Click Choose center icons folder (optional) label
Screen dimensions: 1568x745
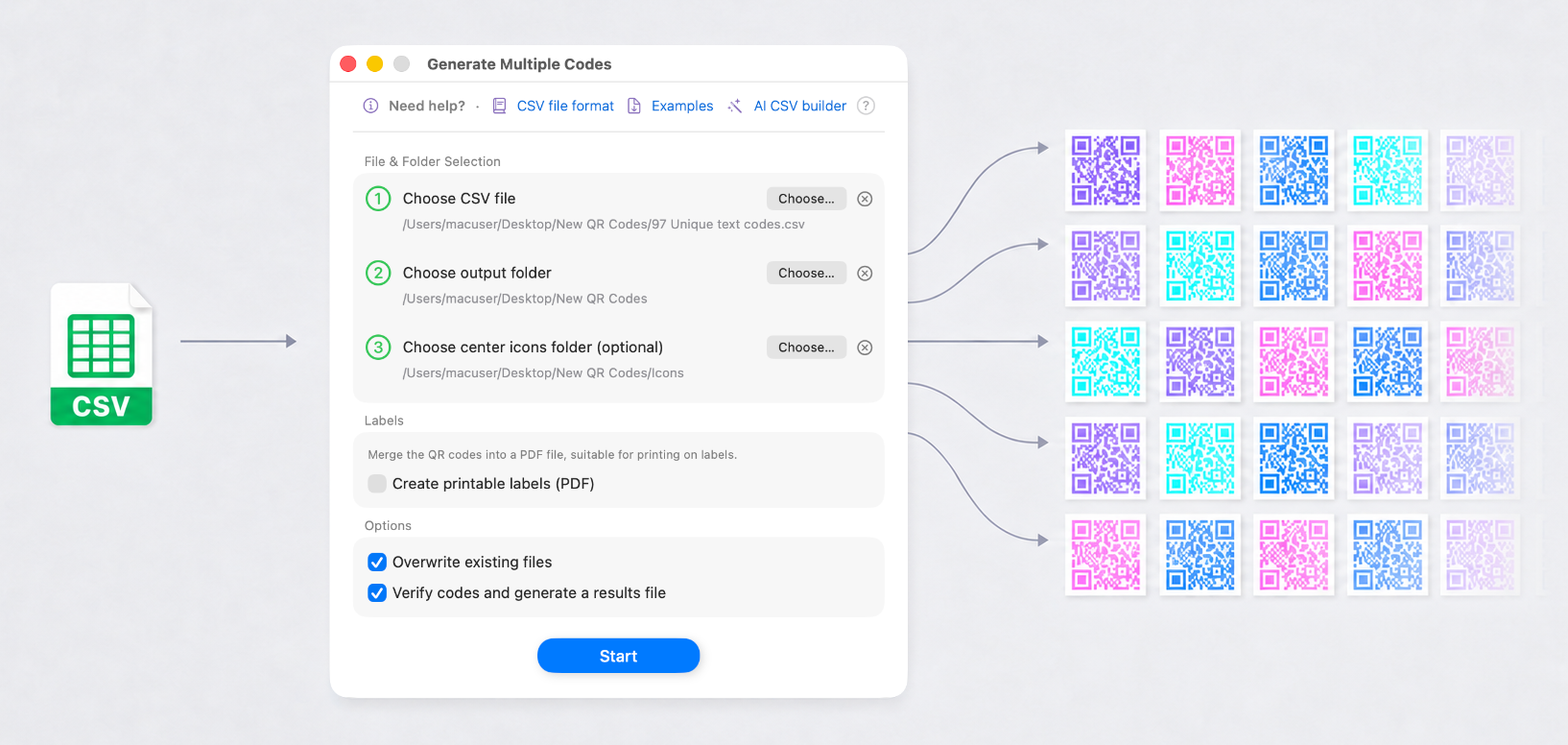pyautogui.click(x=533, y=348)
